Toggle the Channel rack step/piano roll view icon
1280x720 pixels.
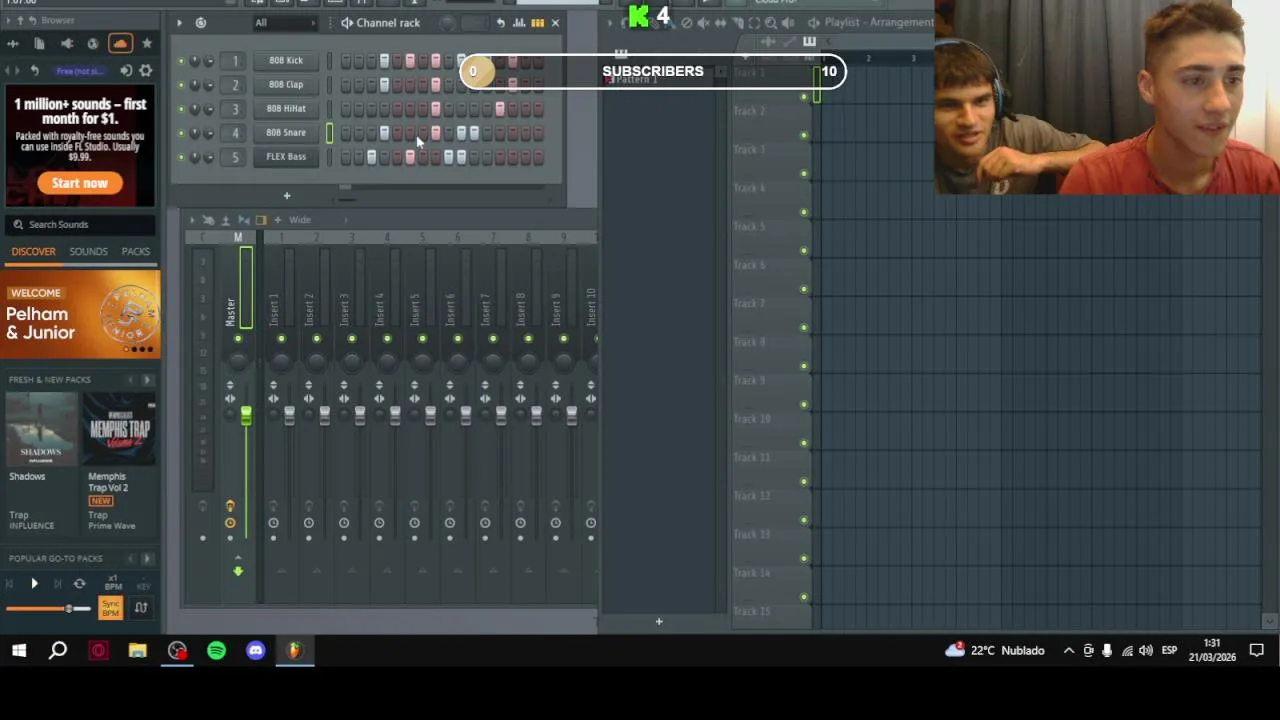click(x=538, y=23)
